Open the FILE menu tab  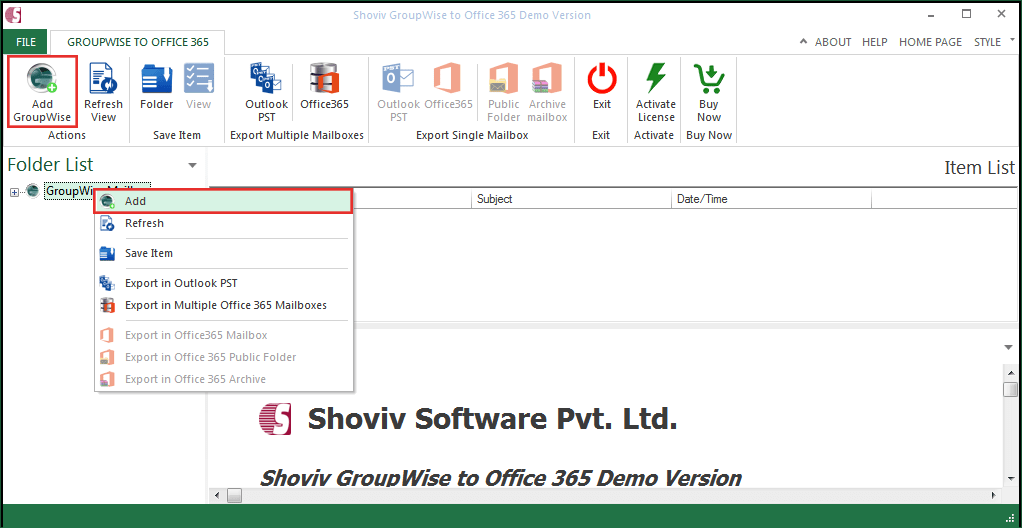[25, 42]
